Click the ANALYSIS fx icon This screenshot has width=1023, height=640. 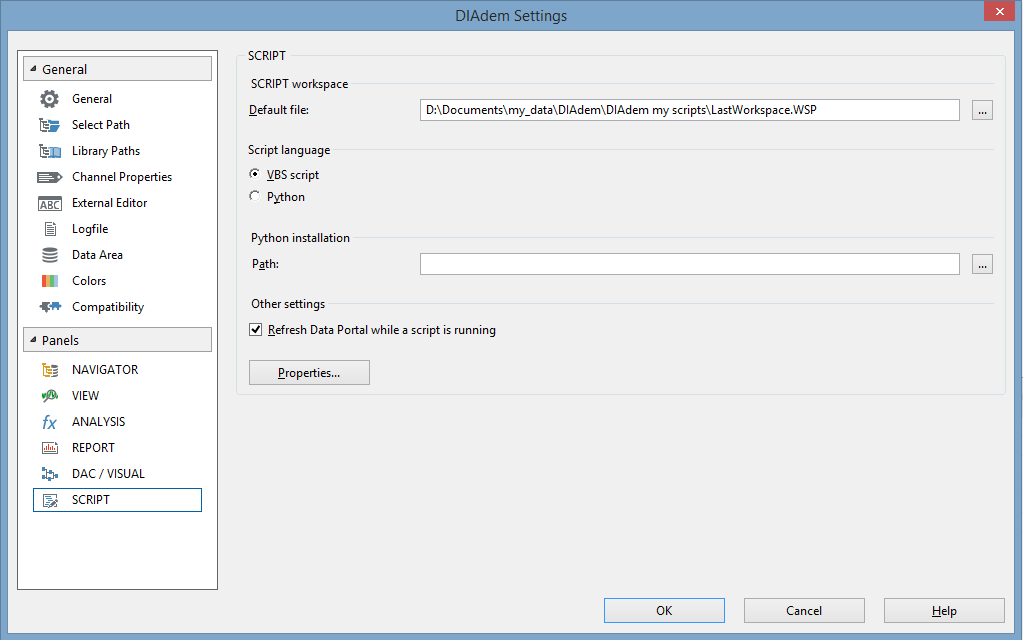[50, 422]
